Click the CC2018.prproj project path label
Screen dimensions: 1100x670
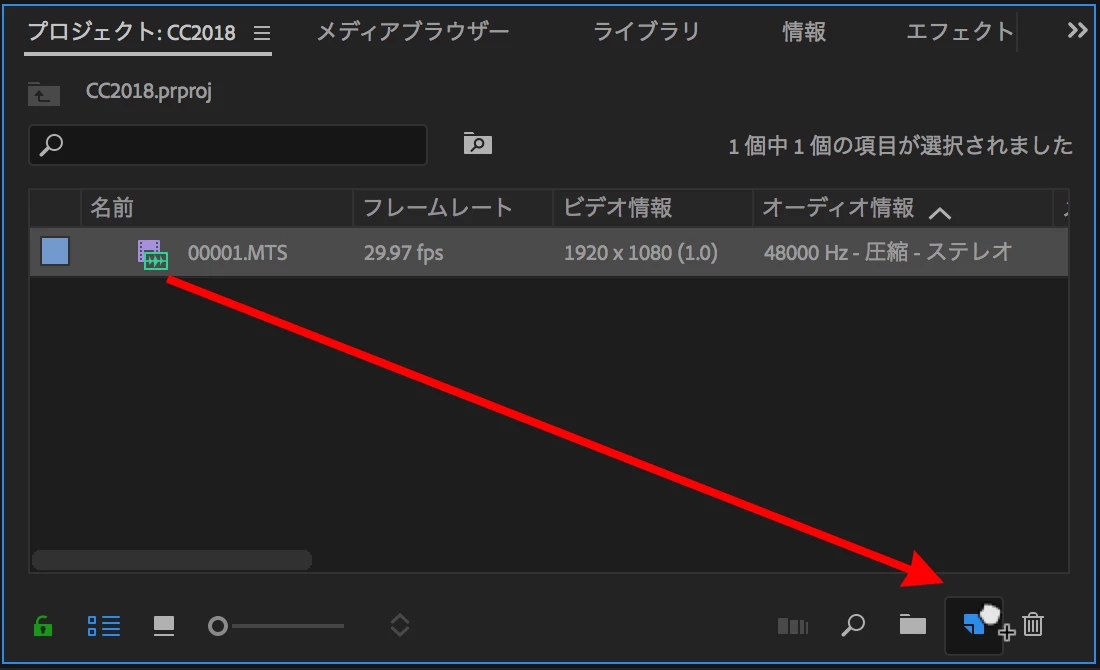tap(149, 92)
